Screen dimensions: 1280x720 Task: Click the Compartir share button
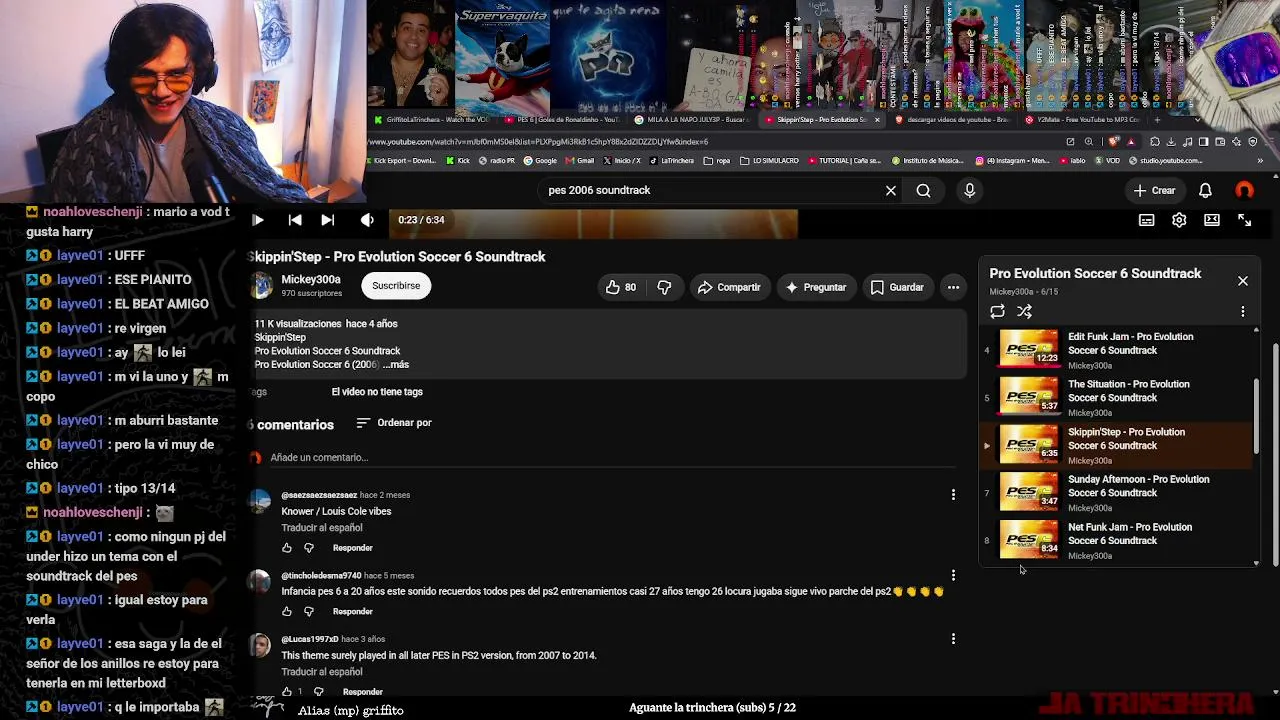coord(729,287)
